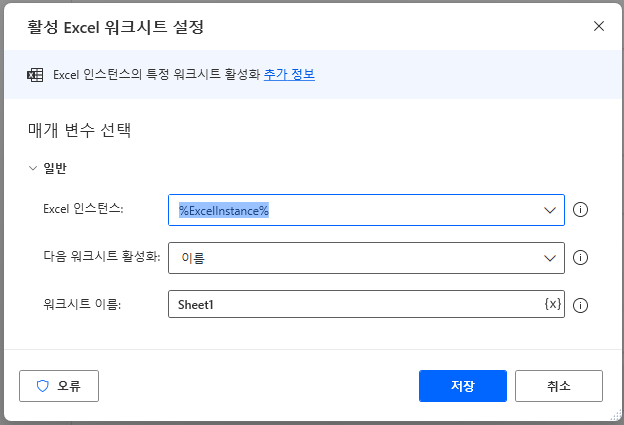Screen dimensions: 624x425
Task: Click the info icon beside Excel 인스턴스 field
Action: (x=580, y=210)
